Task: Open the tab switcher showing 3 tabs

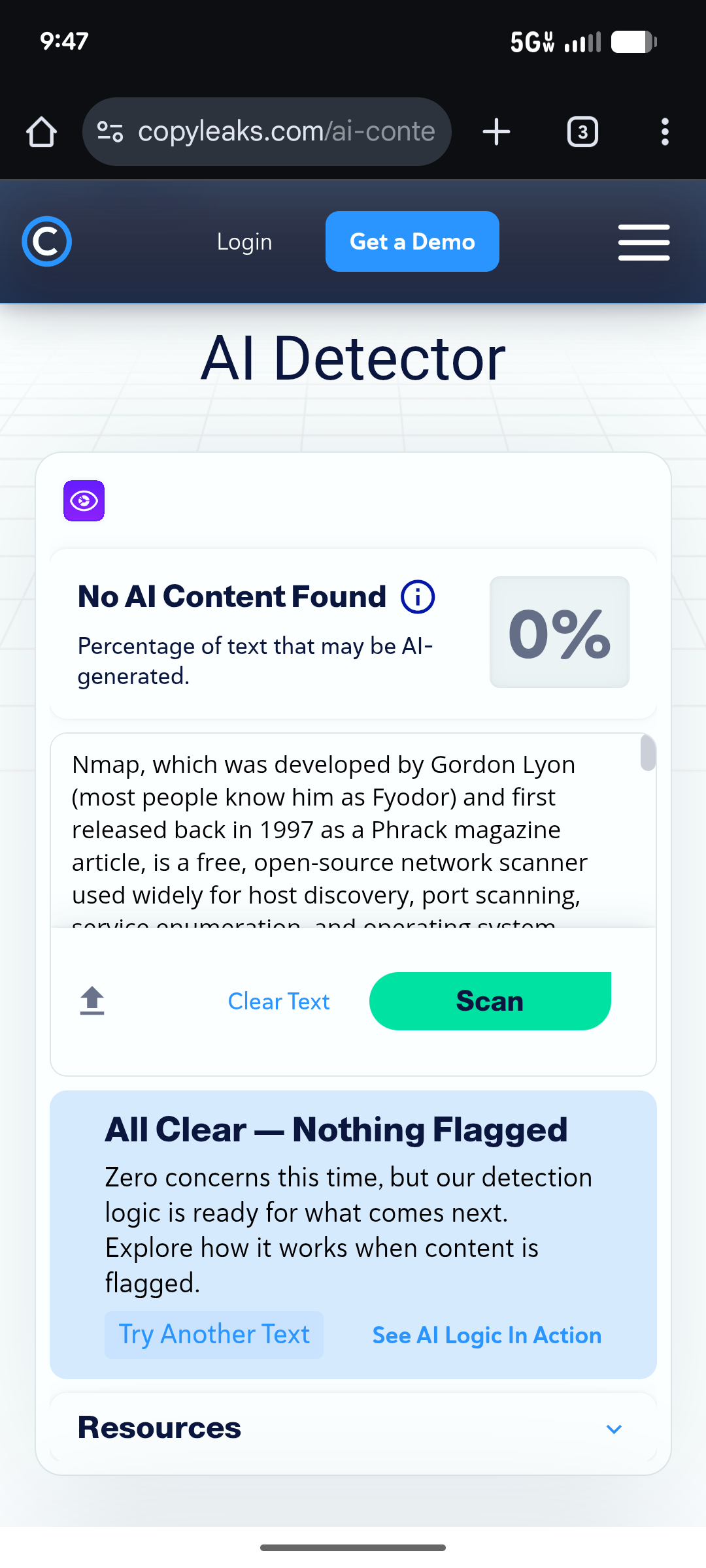Action: click(x=582, y=132)
